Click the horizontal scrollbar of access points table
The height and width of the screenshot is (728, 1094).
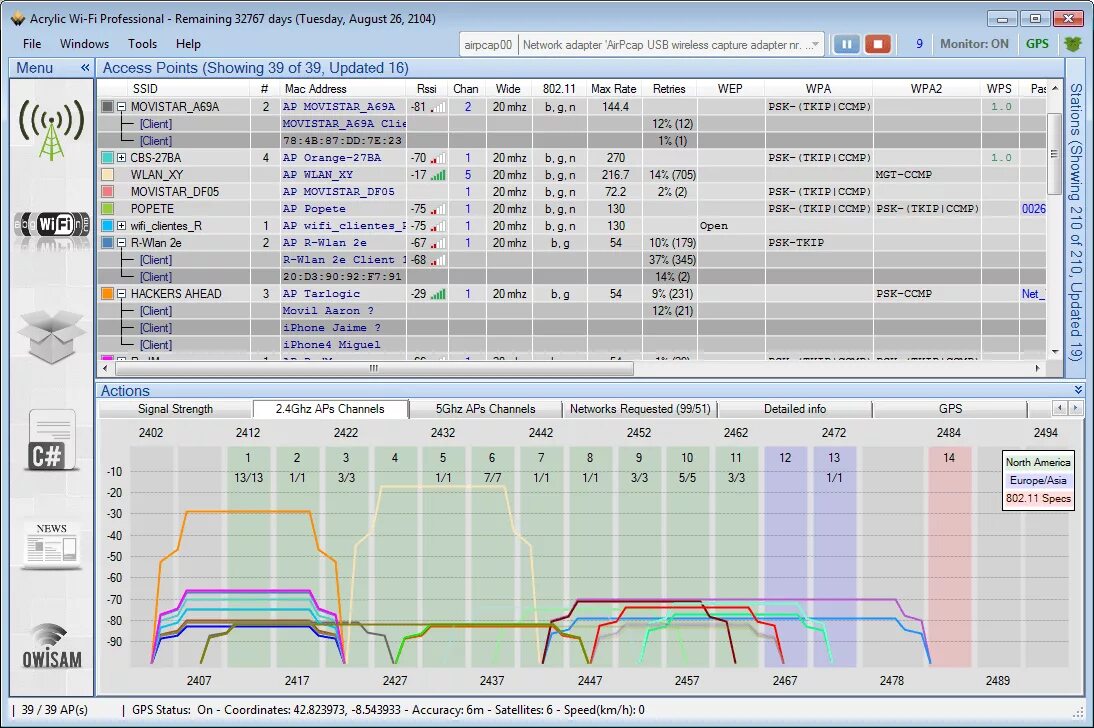click(373, 368)
